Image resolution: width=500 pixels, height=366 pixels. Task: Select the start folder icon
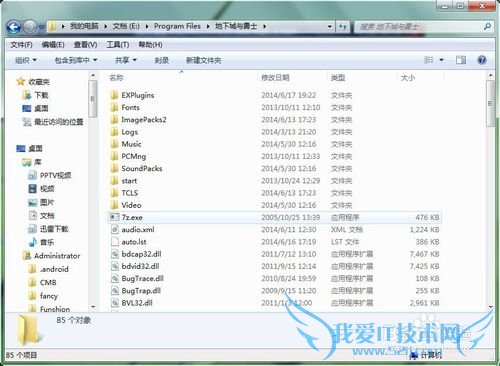[114, 181]
